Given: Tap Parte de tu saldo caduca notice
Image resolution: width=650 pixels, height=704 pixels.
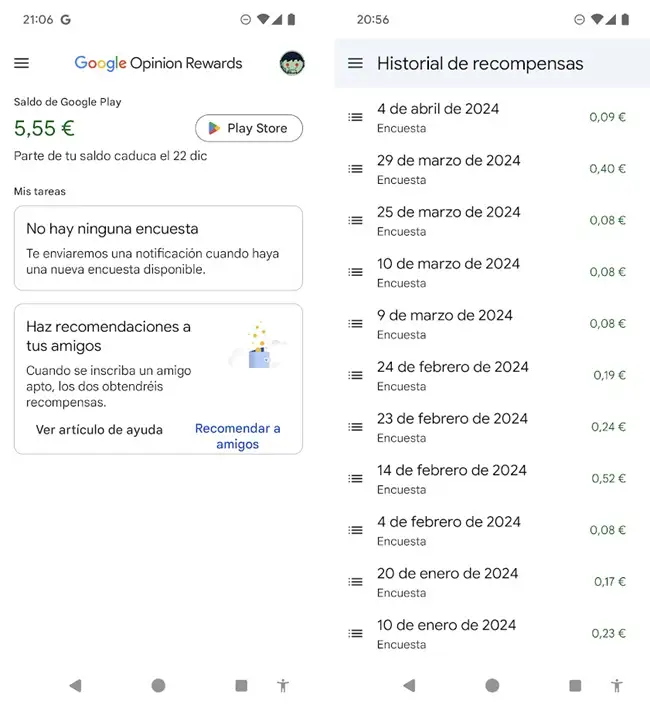Looking at the screenshot, I should [x=110, y=156].
